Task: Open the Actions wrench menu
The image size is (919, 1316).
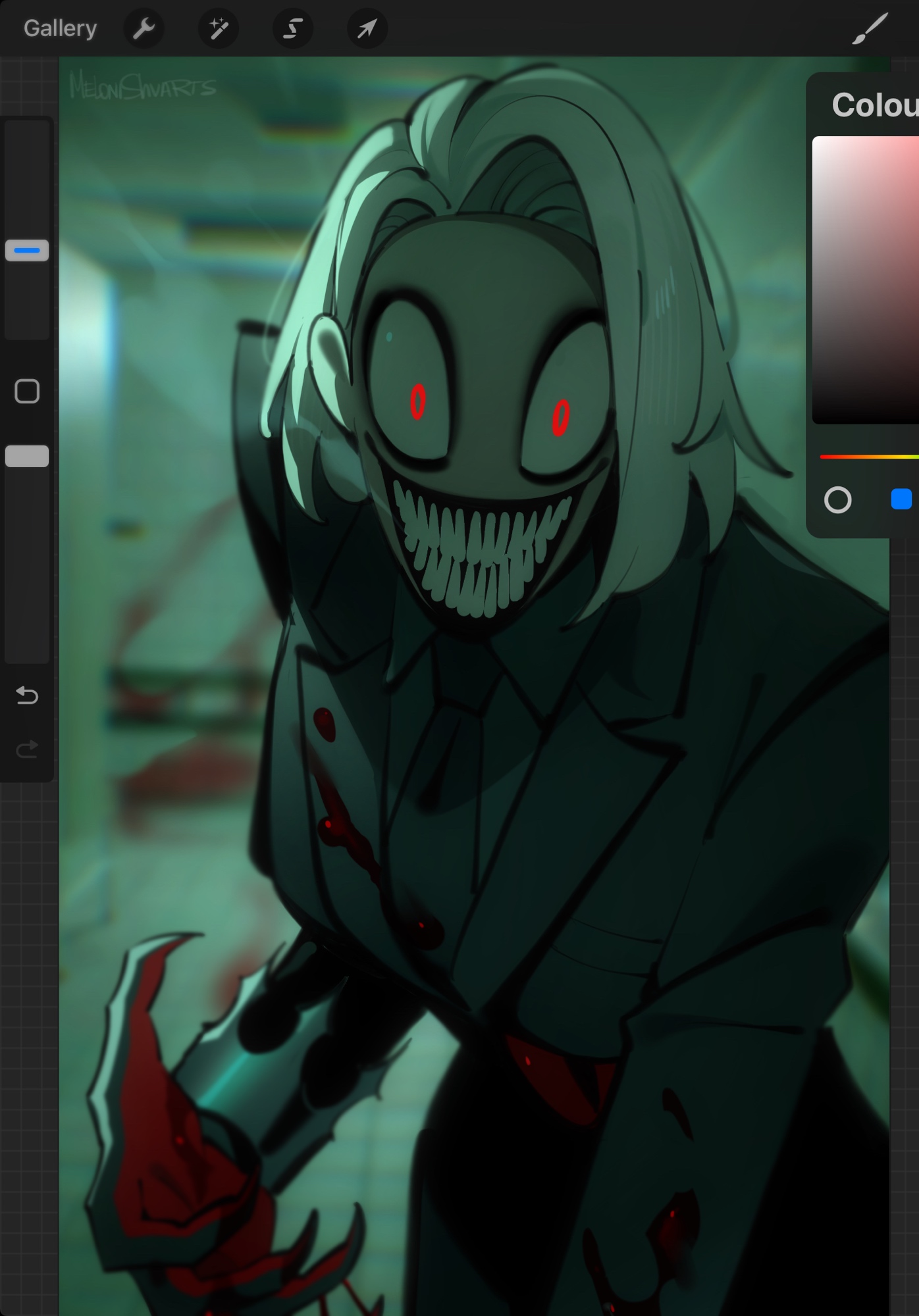Action: coord(144,28)
